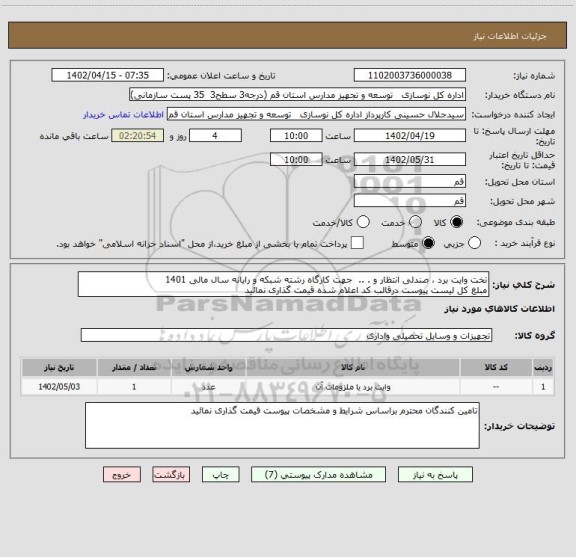
Task: Click the response deadline date 1402/04/19
Action: [410, 136]
